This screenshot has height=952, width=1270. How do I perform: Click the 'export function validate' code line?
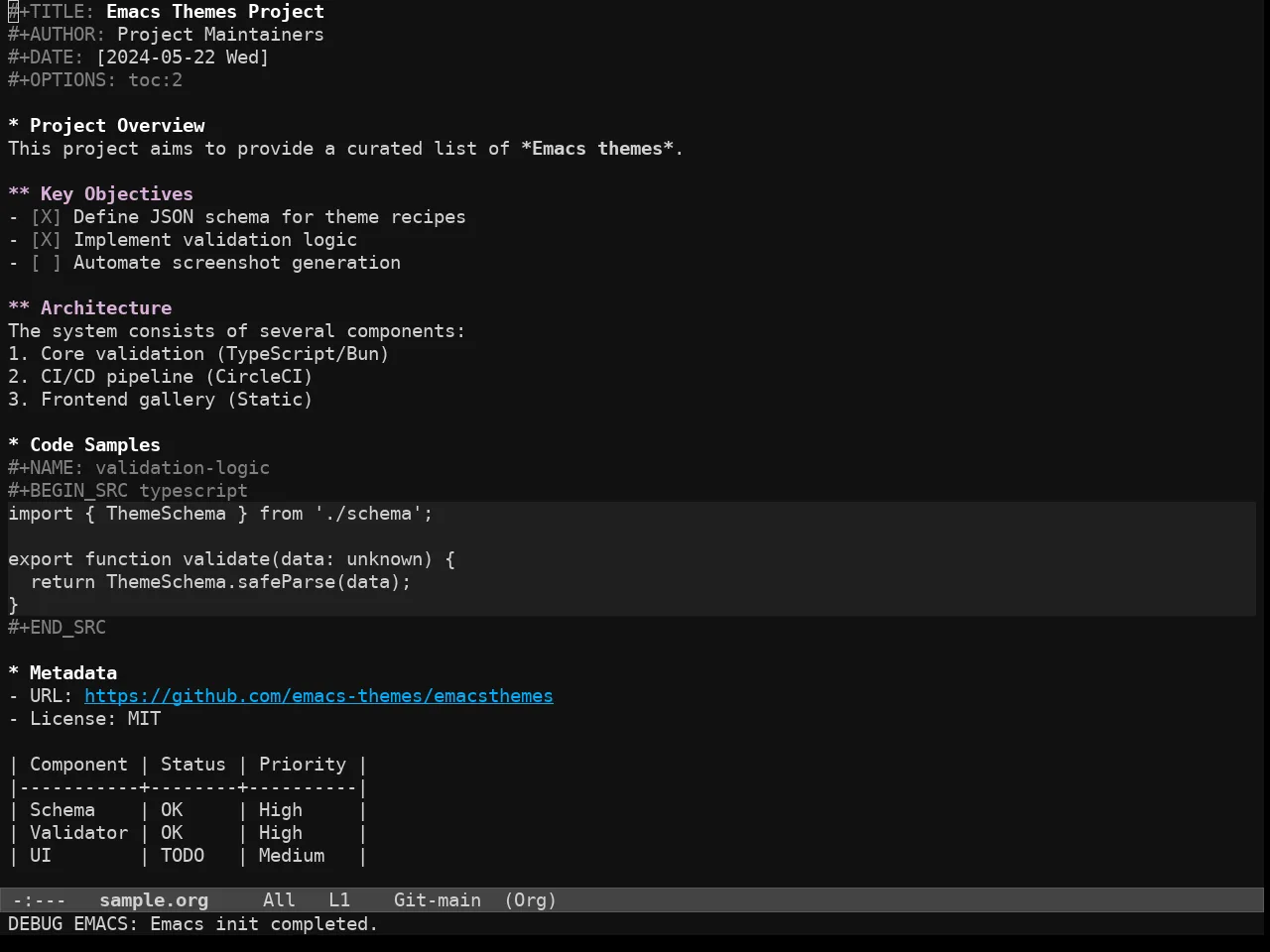231,559
